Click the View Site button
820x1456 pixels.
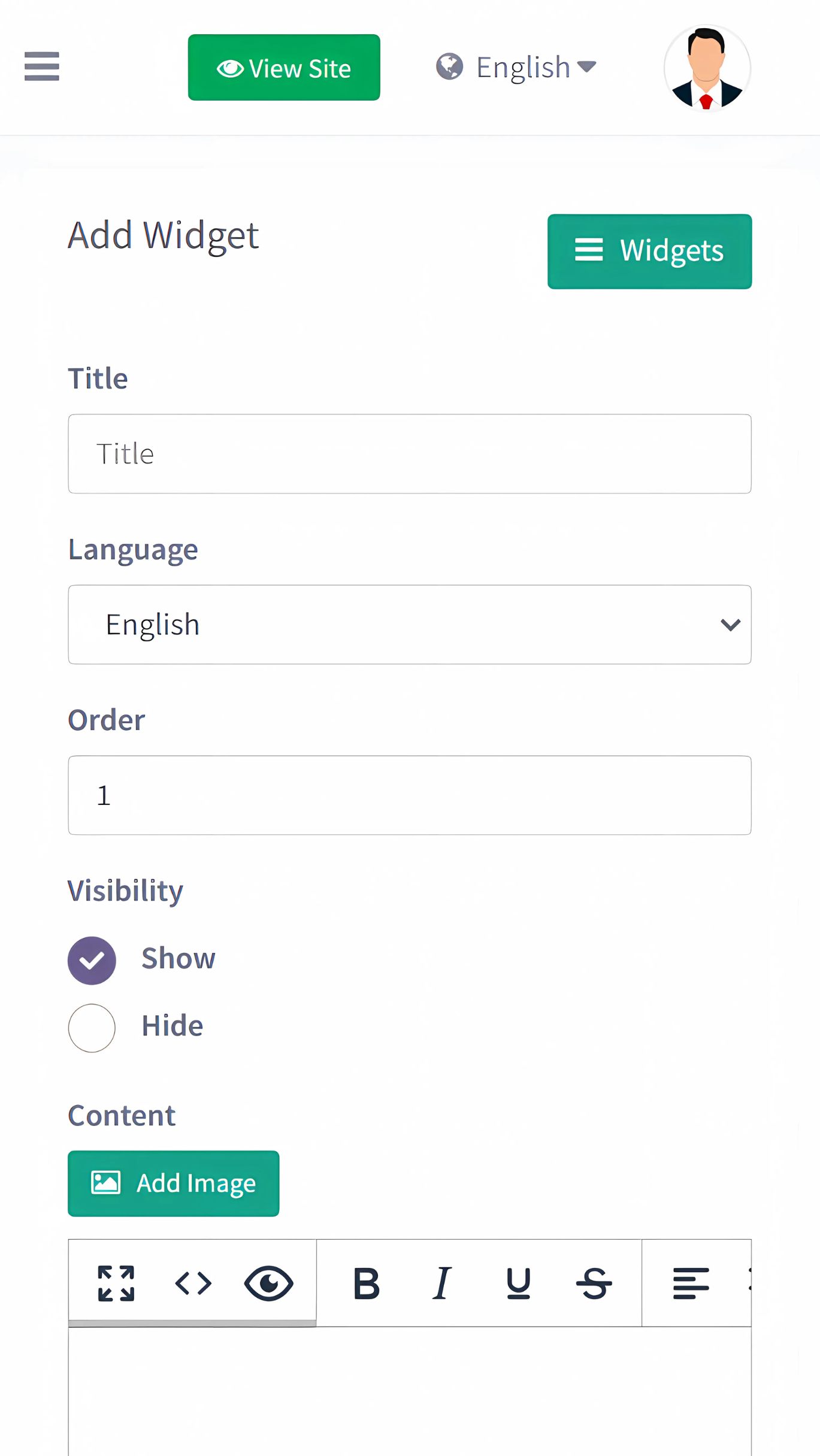click(284, 68)
